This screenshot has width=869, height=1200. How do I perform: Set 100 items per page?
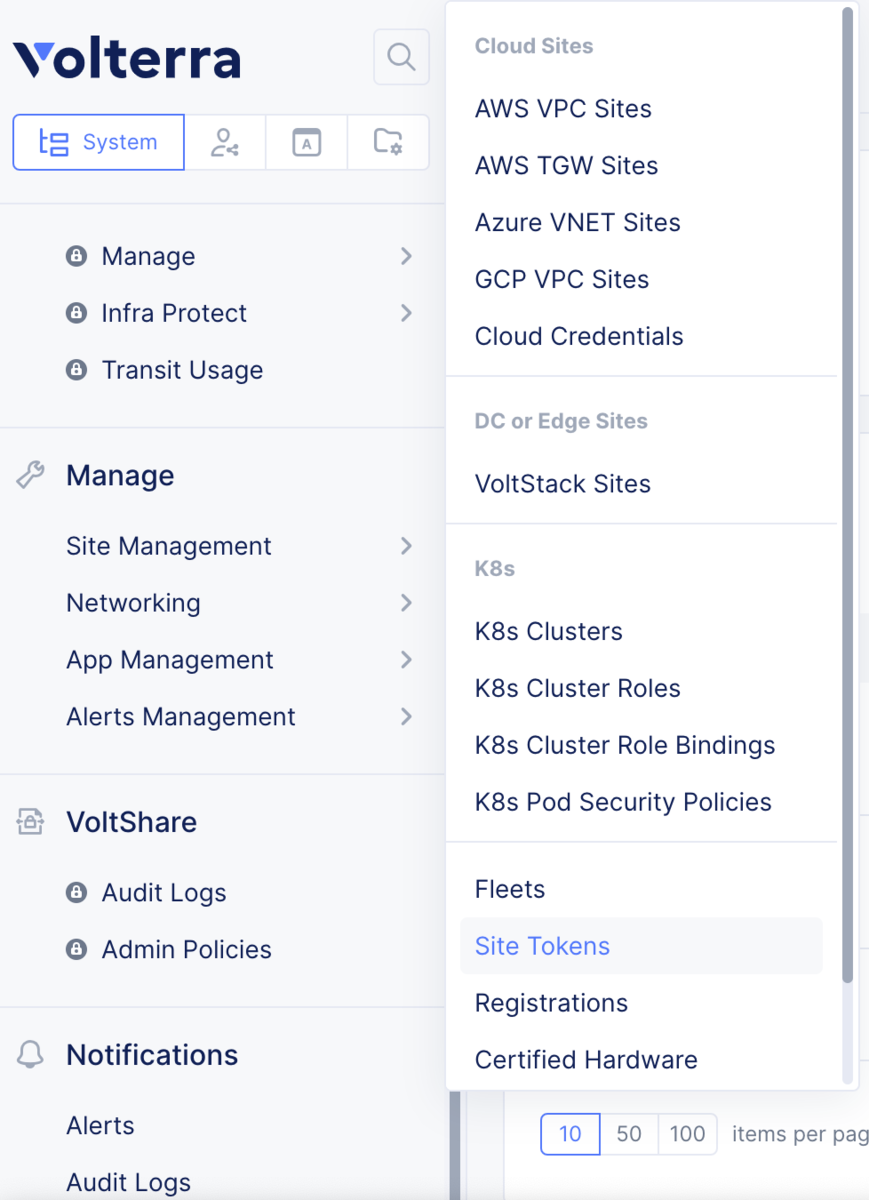tap(687, 1134)
